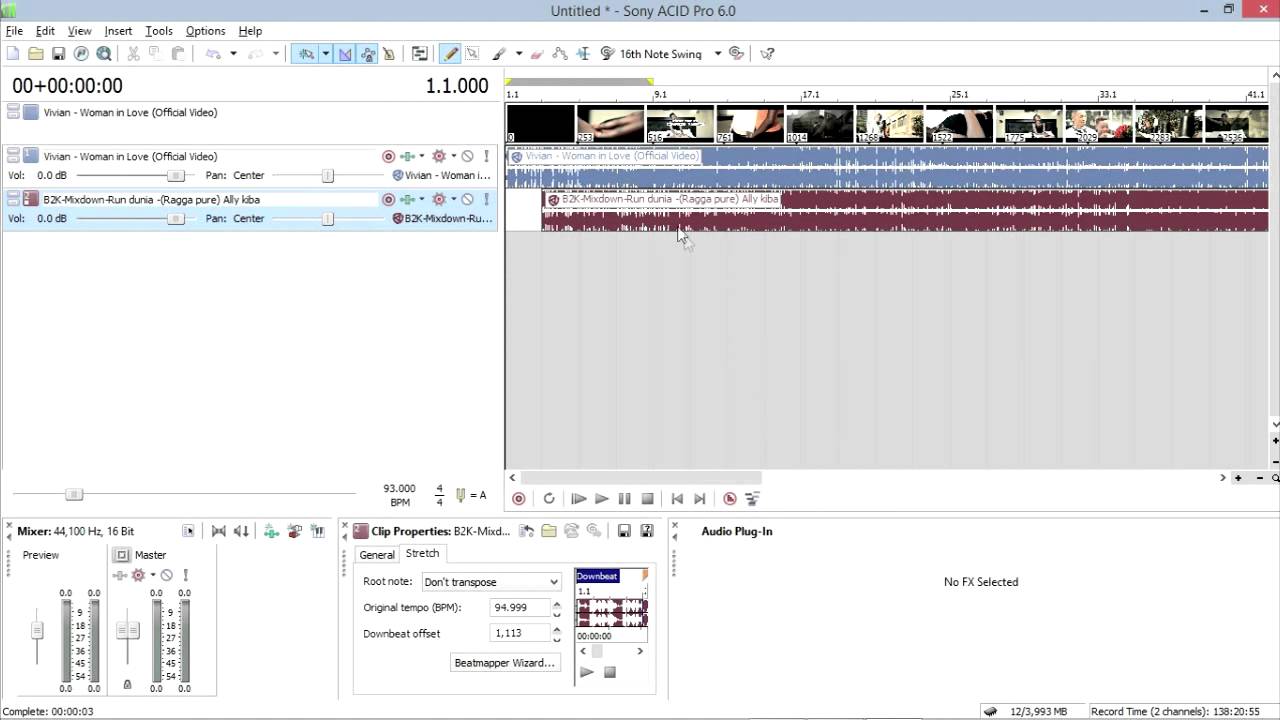The height and width of the screenshot is (720, 1280).
Task: Switch to the General tab
Action: pyautogui.click(x=377, y=554)
